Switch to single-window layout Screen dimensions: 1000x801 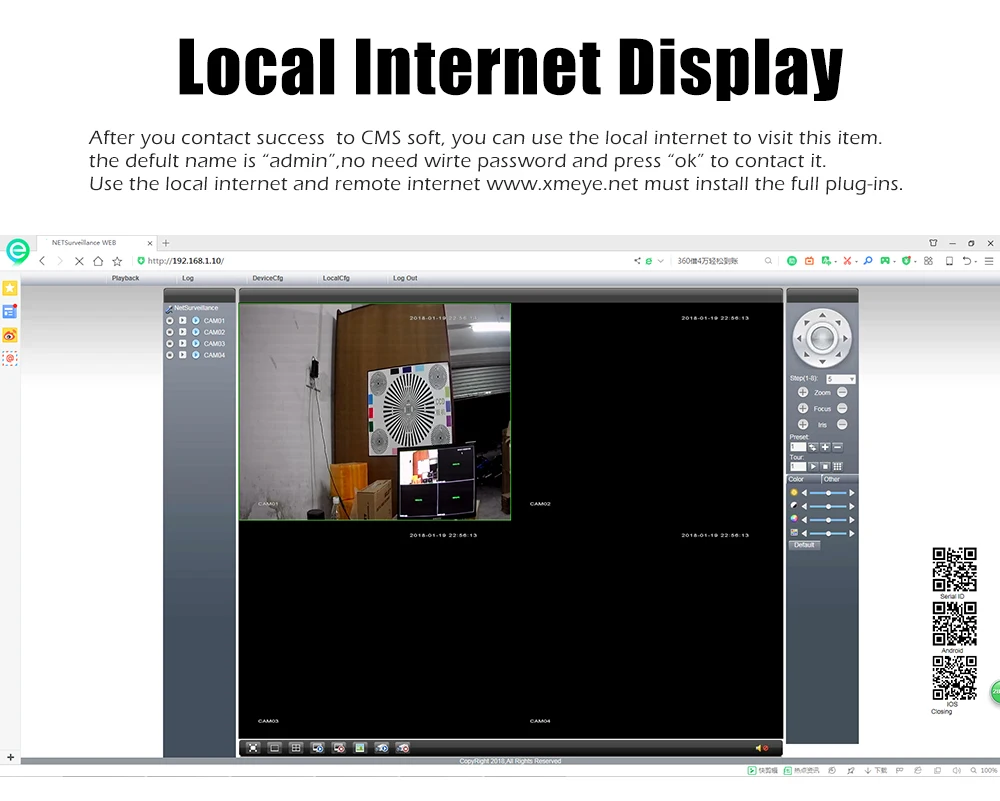click(275, 748)
